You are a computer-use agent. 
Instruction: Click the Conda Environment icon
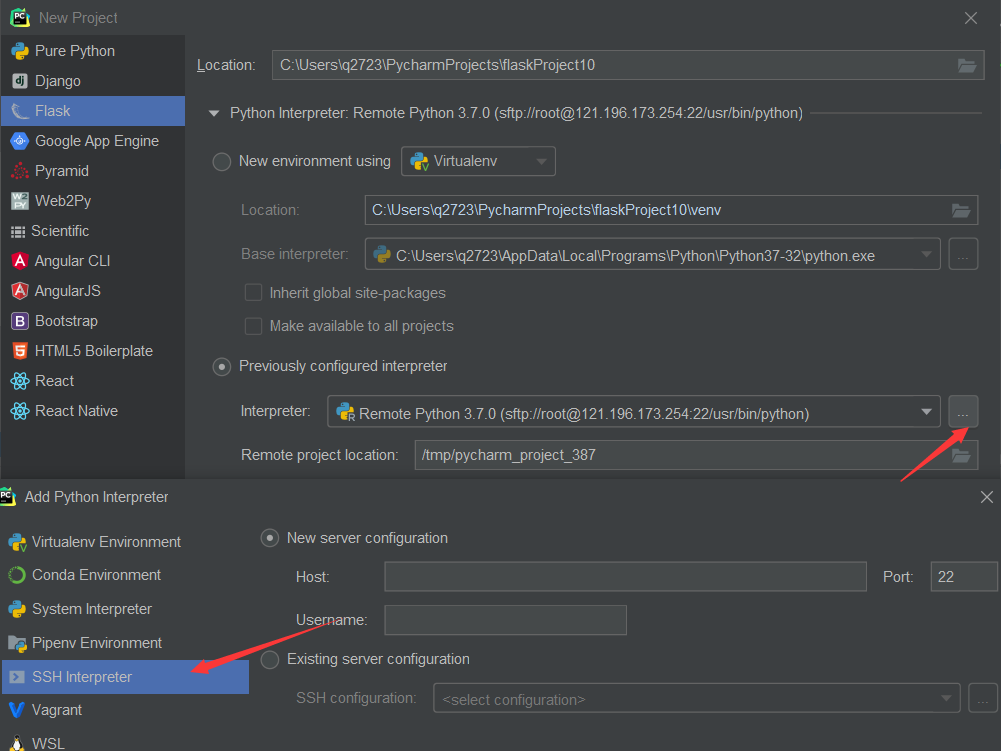point(17,575)
